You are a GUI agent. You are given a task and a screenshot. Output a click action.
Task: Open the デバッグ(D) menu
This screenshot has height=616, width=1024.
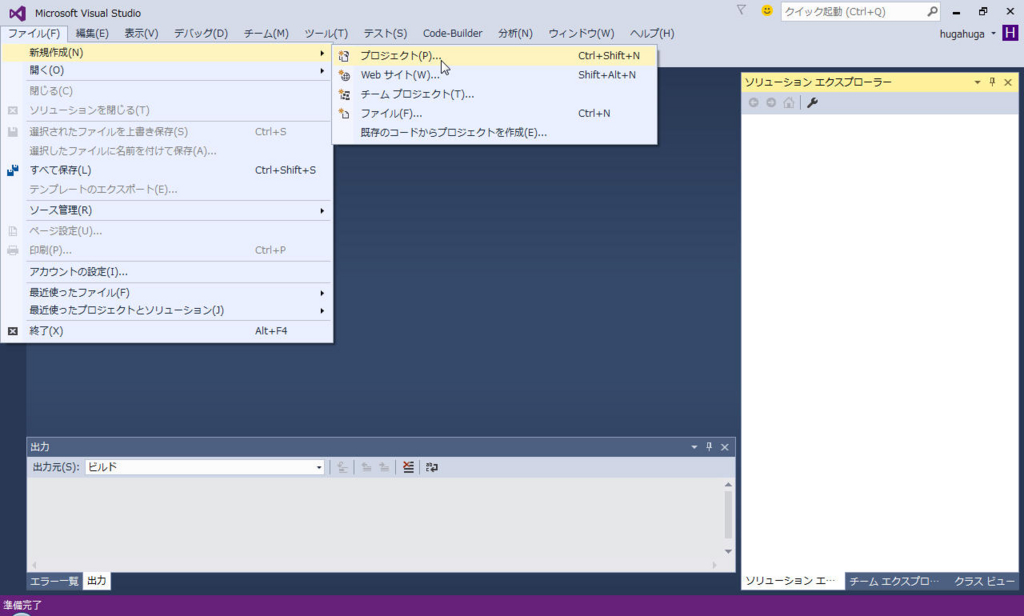tap(200, 33)
